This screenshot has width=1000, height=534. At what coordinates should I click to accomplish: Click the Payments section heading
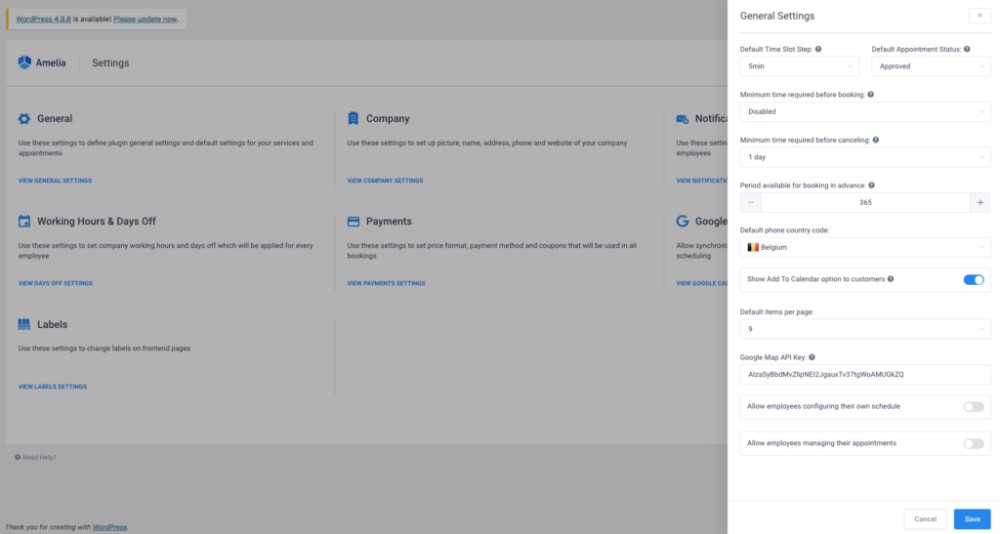coord(389,221)
